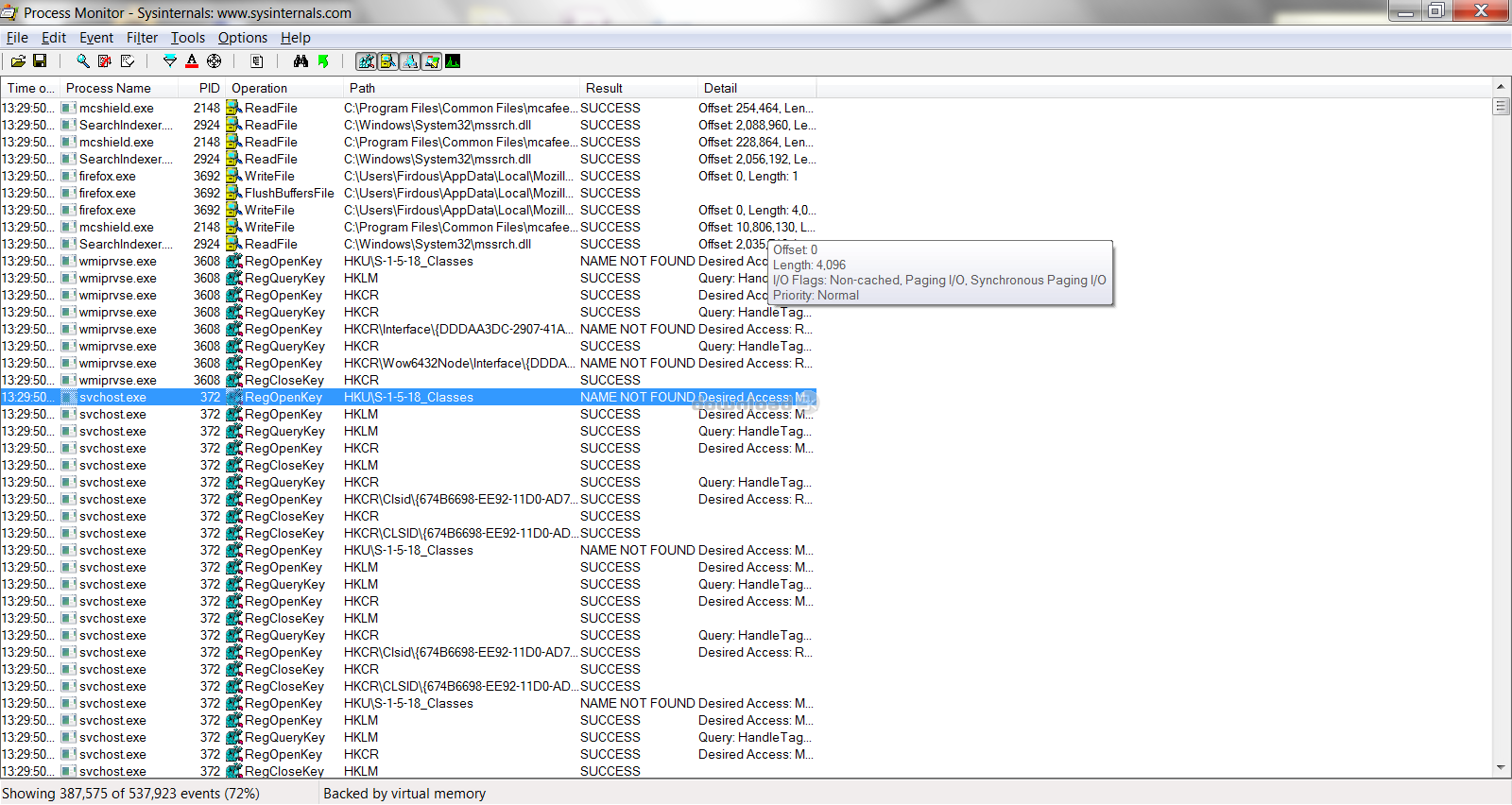This screenshot has width=1512, height=805.
Task: Click 'Offset: 0, Length: 1' detail cell
Action: click(x=748, y=176)
